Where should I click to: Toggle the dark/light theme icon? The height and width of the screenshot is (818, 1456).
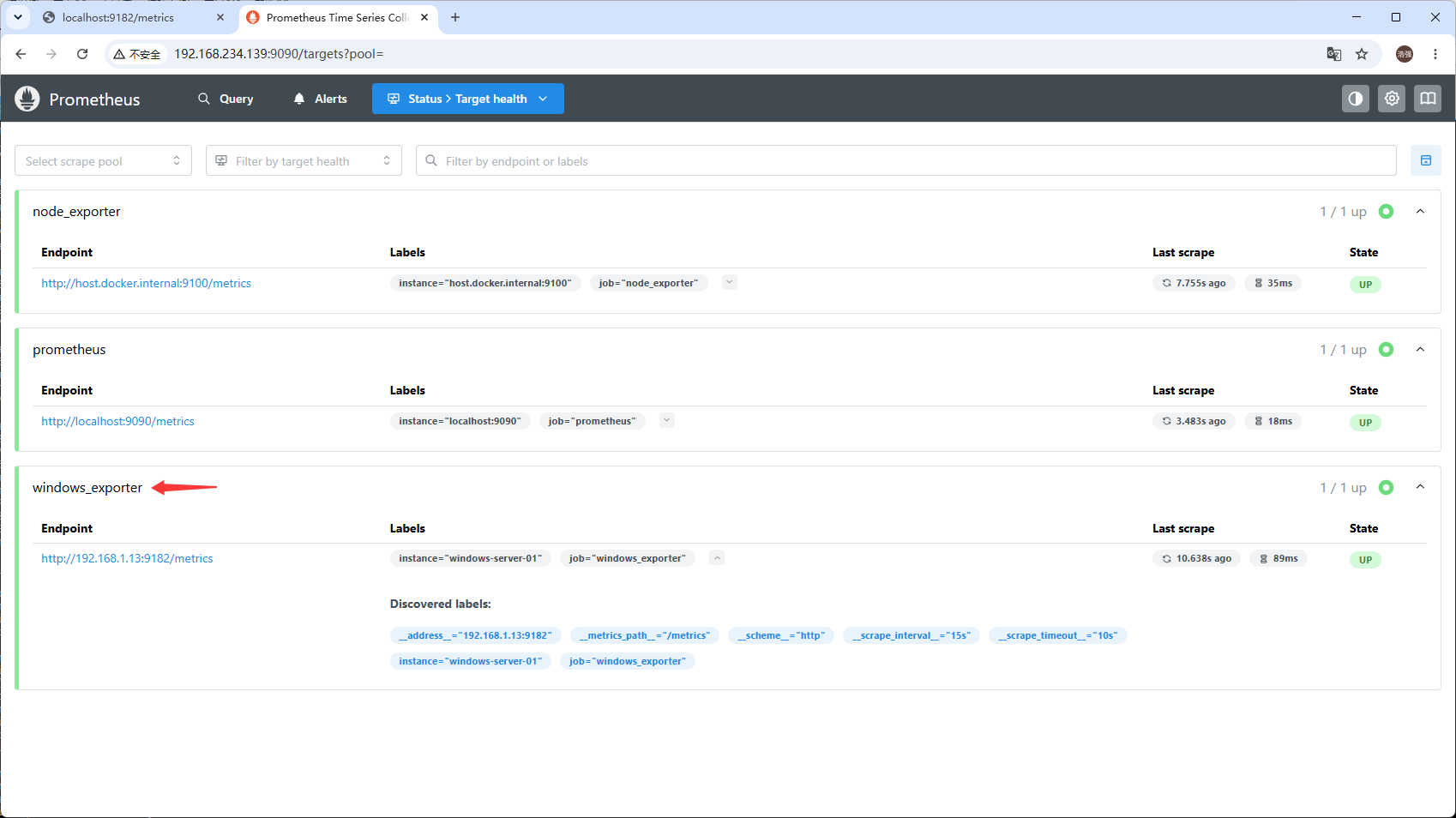pos(1356,99)
